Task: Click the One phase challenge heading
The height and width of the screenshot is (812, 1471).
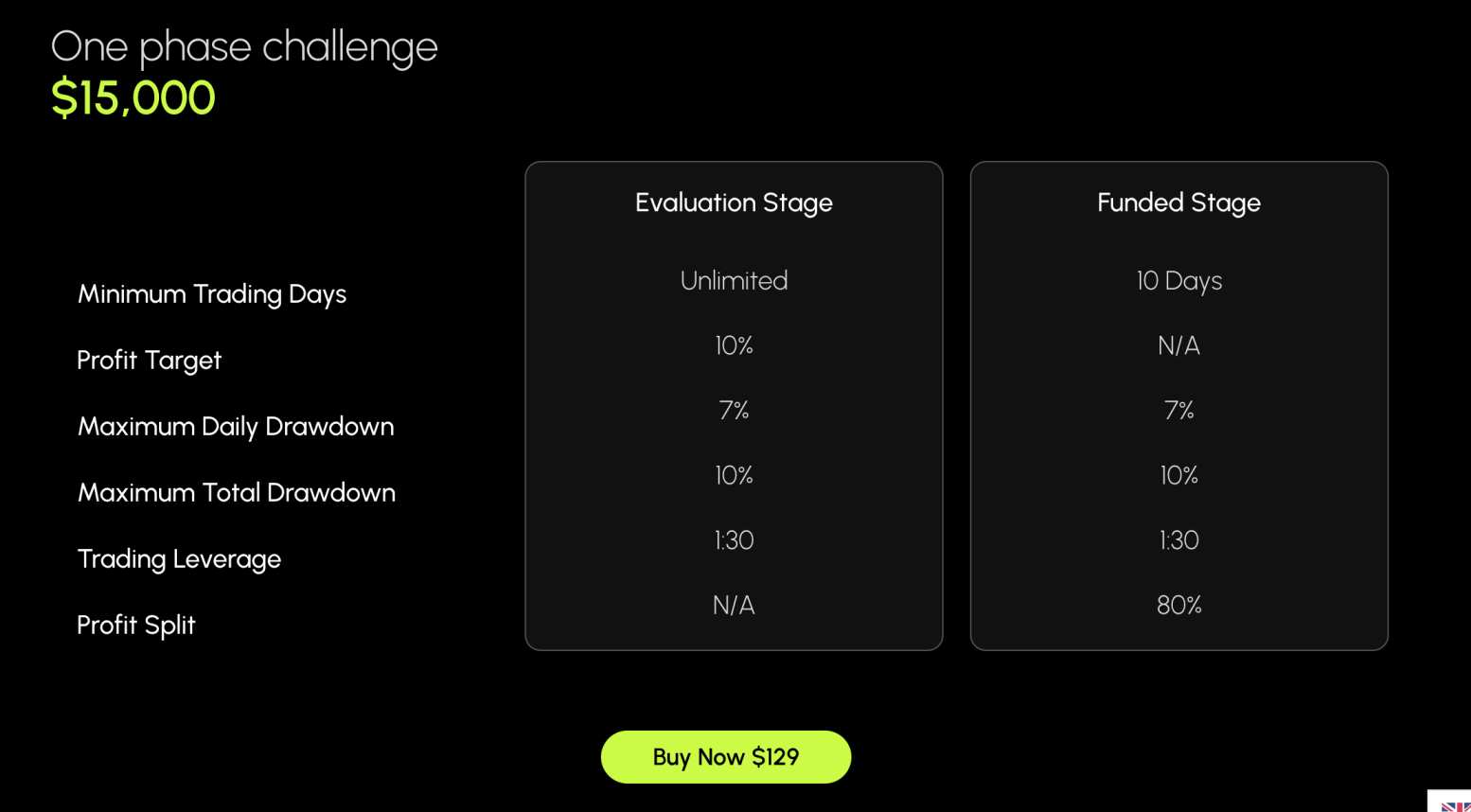Action: [x=244, y=47]
